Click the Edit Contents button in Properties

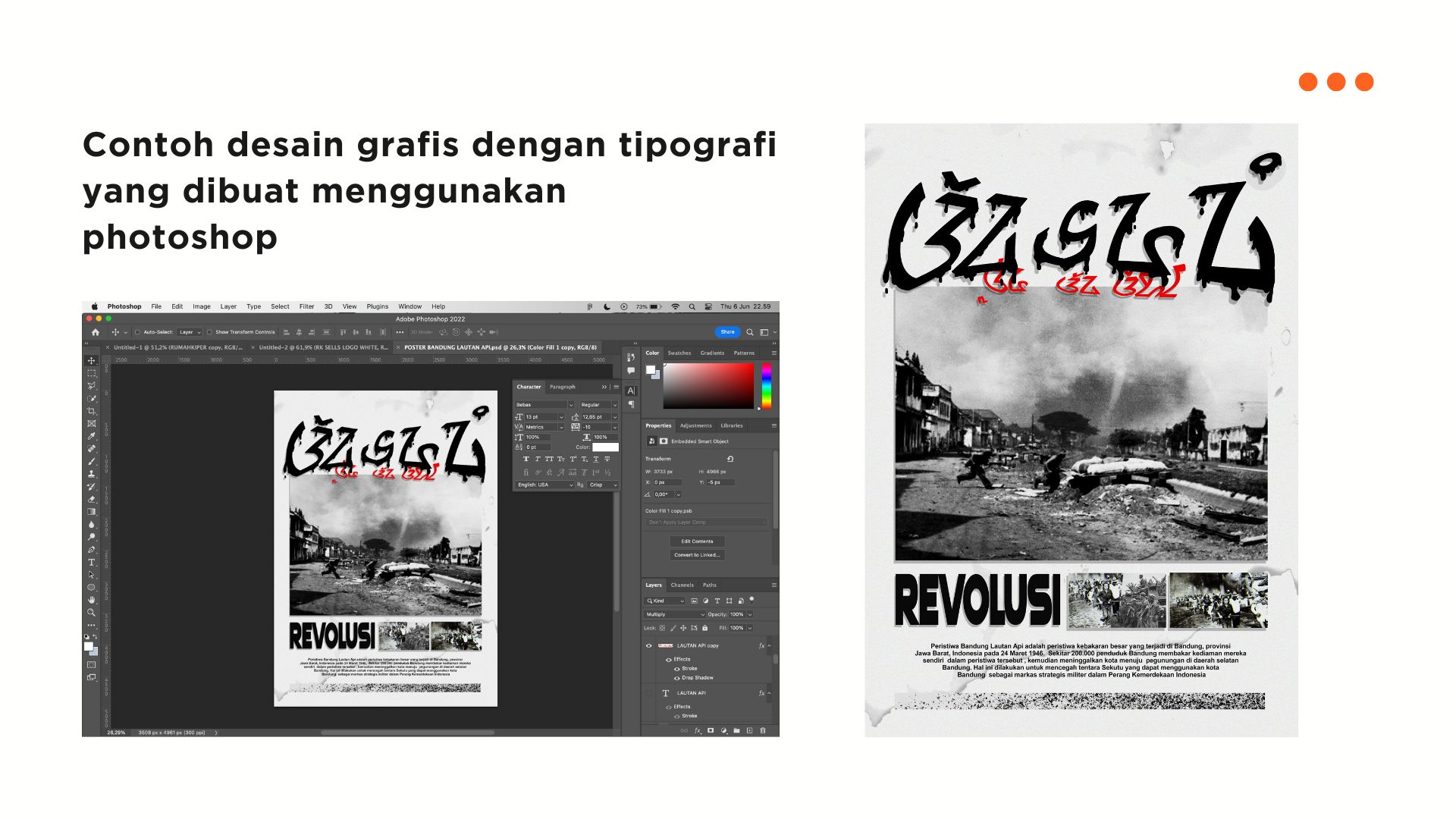click(697, 541)
